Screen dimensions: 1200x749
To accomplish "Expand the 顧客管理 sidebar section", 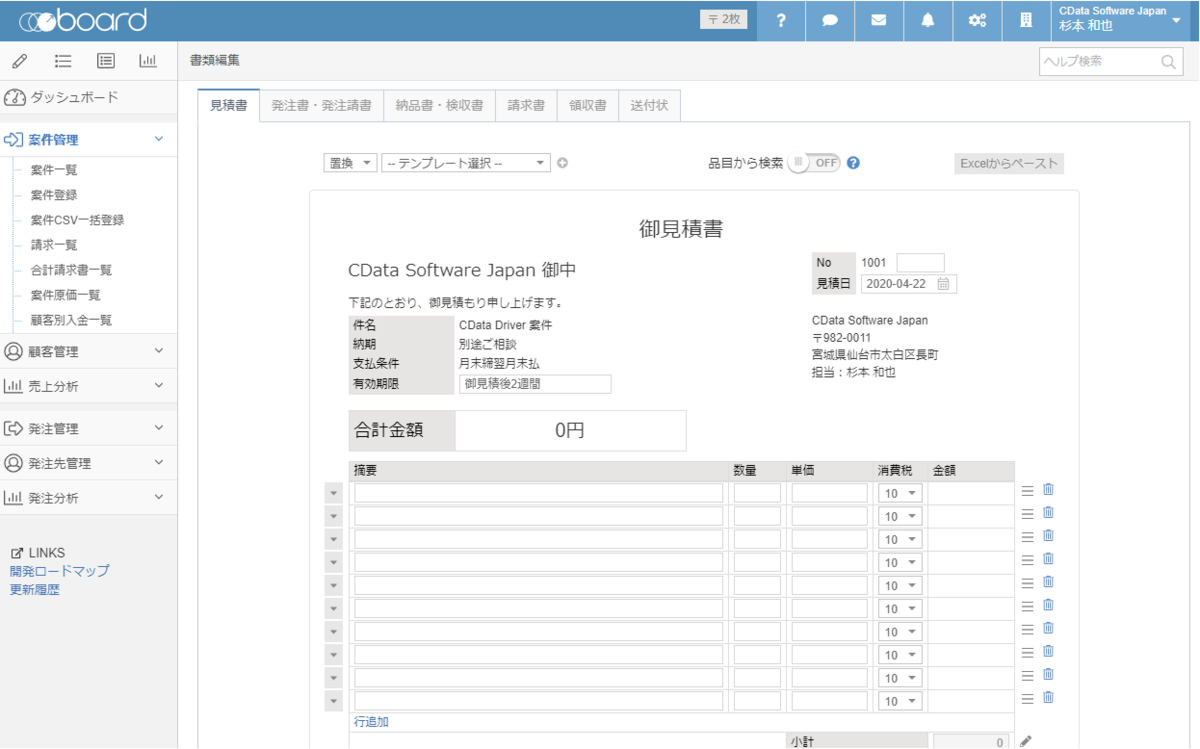I will pos(89,351).
